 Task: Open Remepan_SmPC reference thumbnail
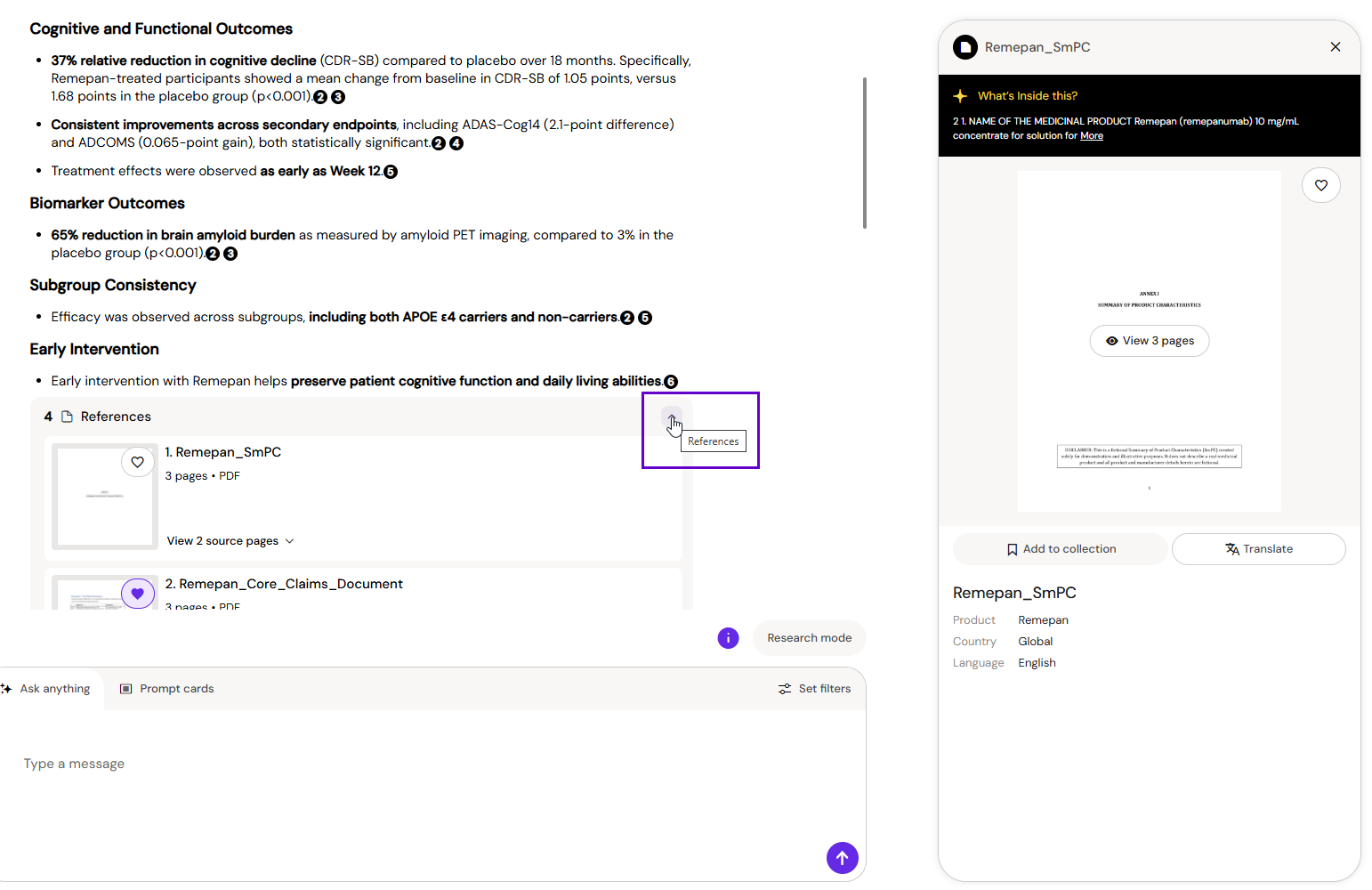click(x=105, y=497)
